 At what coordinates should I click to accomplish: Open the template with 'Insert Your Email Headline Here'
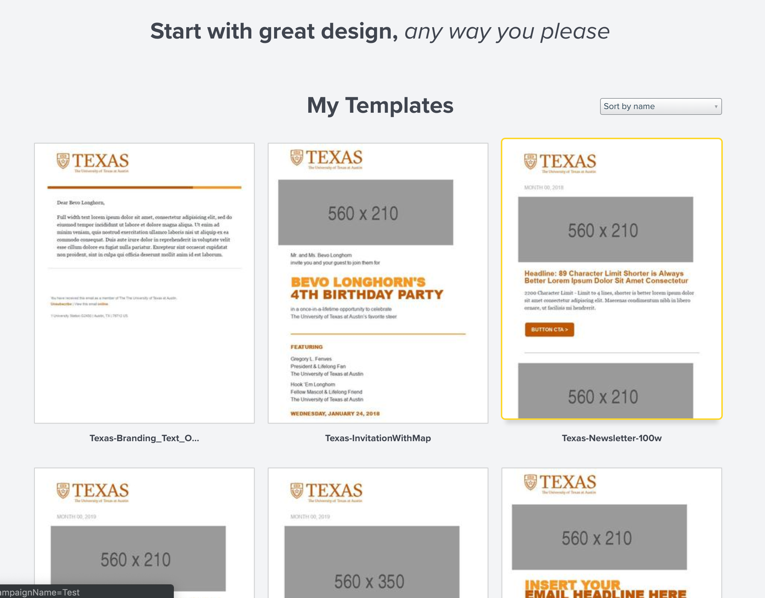coord(612,533)
